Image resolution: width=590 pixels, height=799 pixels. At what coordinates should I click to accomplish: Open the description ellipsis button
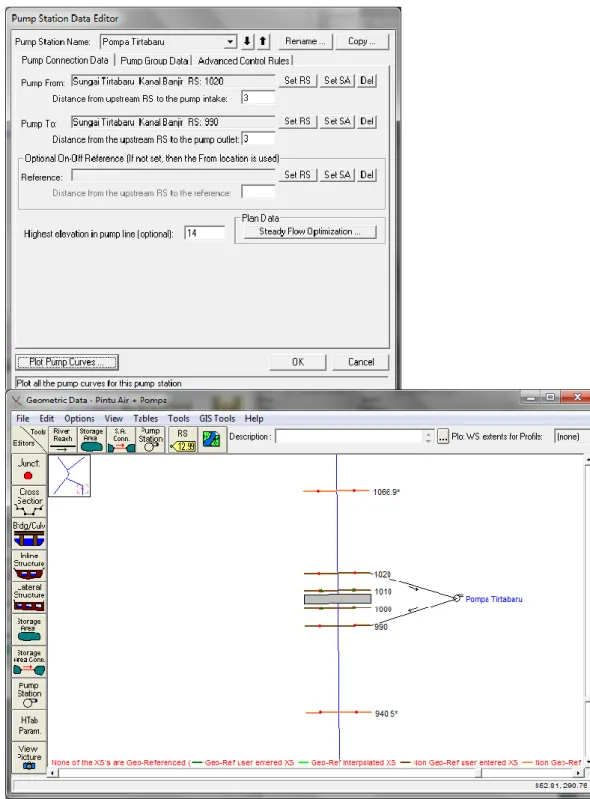tap(443, 437)
